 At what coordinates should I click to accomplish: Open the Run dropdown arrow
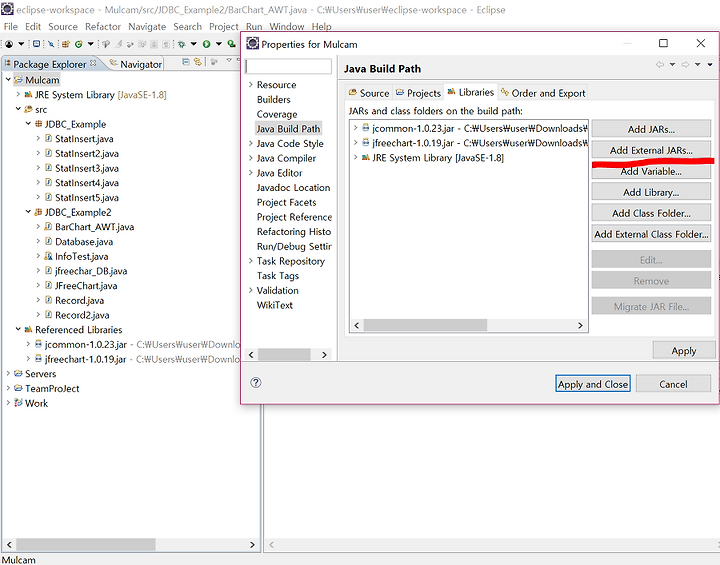point(219,44)
